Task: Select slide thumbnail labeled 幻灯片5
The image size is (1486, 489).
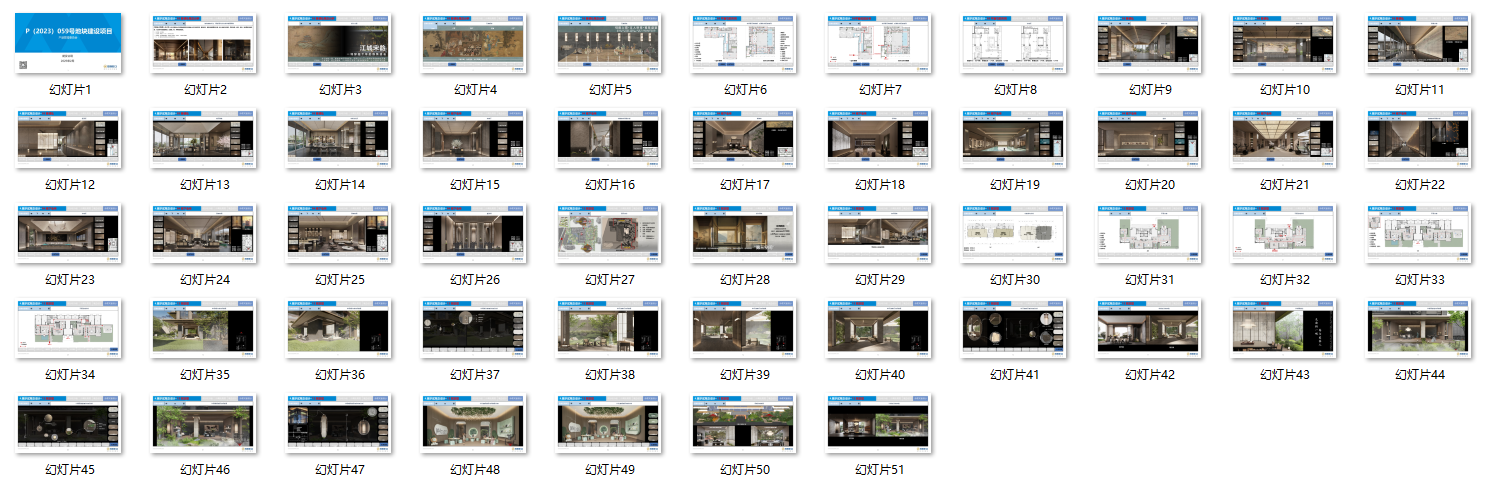Action: [609, 43]
